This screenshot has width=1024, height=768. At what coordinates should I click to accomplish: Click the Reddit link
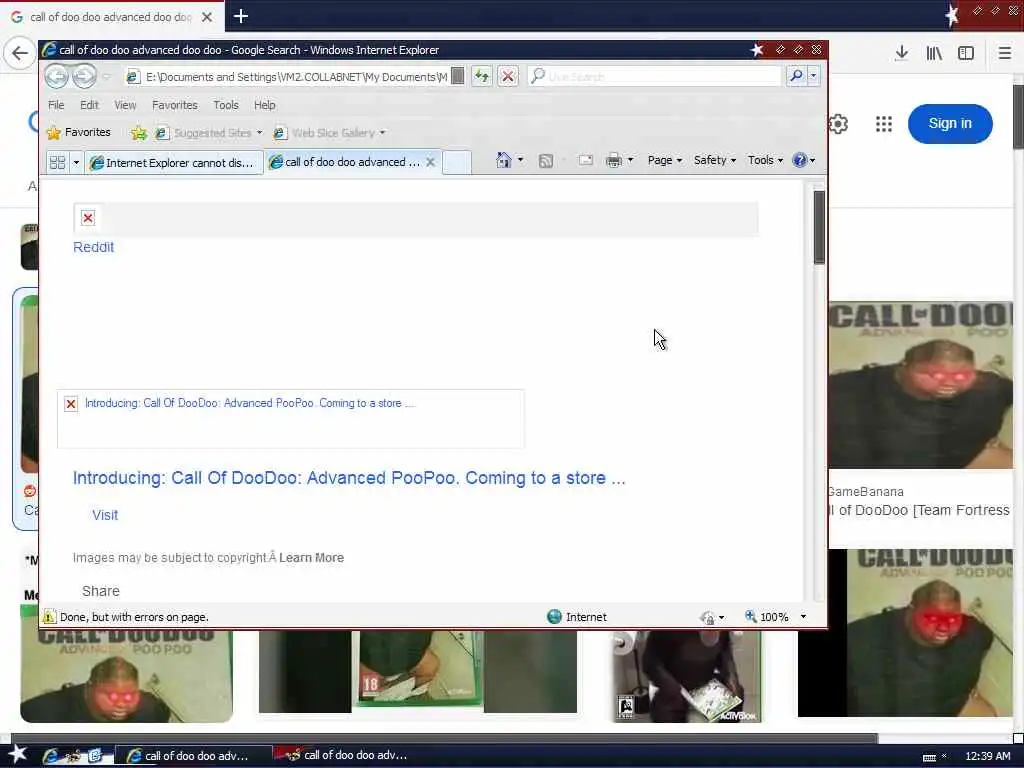tap(93, 247)
